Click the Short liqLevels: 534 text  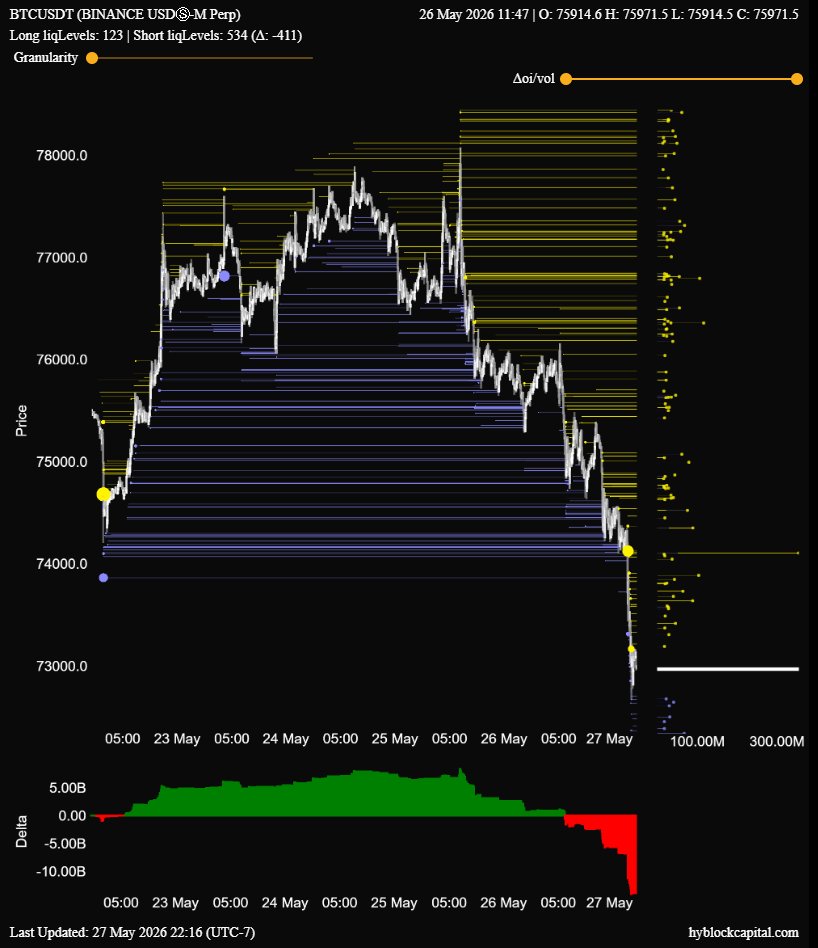tap(190, 35)
